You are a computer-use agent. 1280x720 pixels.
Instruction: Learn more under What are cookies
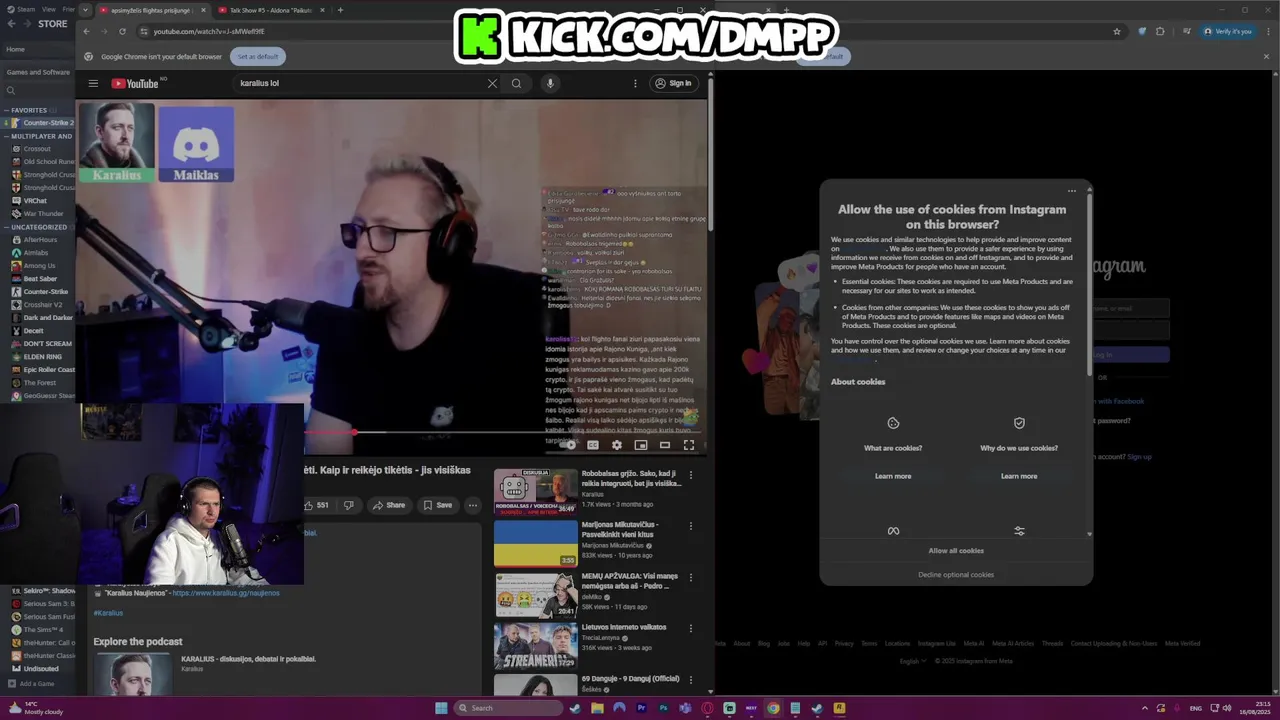(x=893, y=476)
